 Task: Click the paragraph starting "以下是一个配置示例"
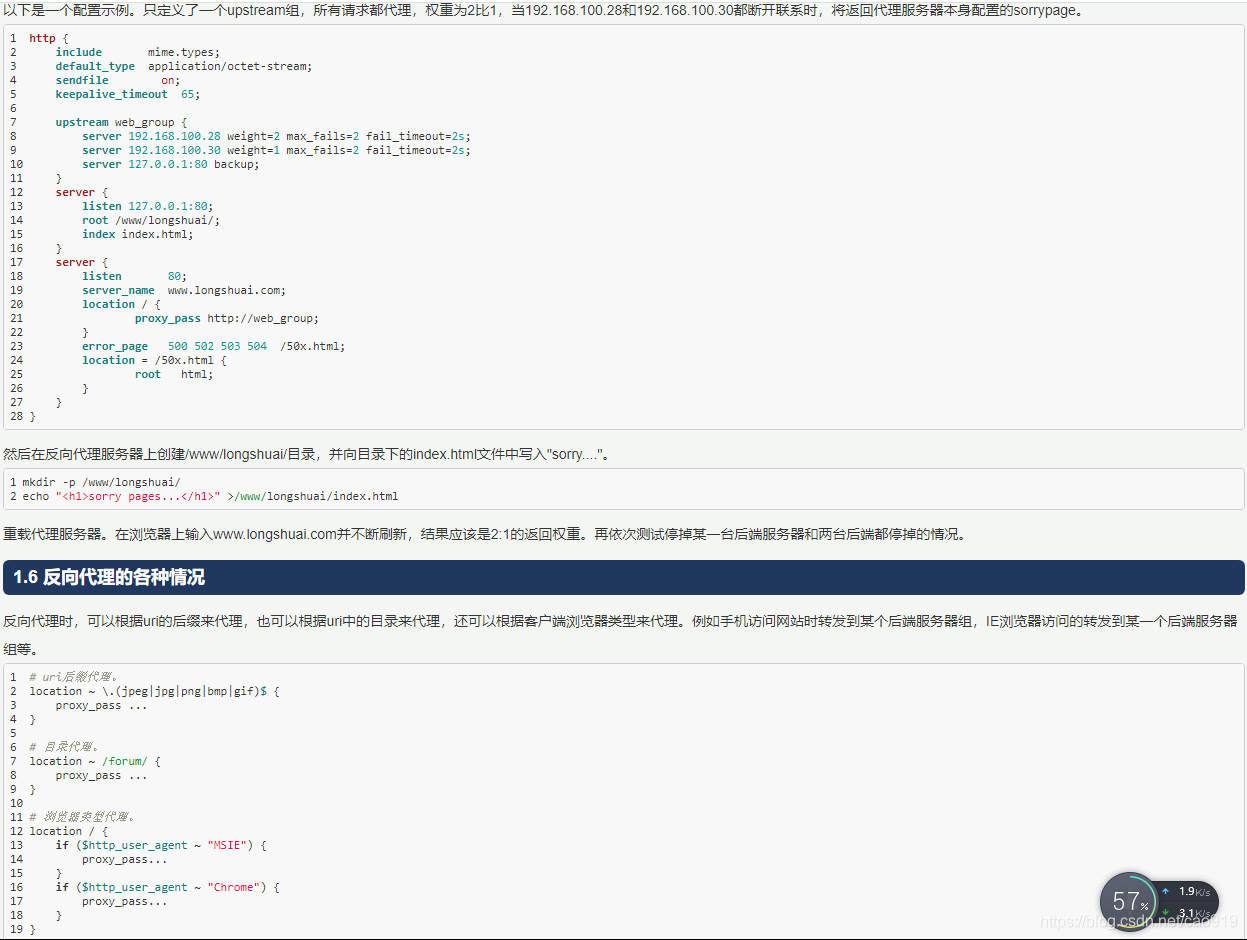tap(545, 11)
